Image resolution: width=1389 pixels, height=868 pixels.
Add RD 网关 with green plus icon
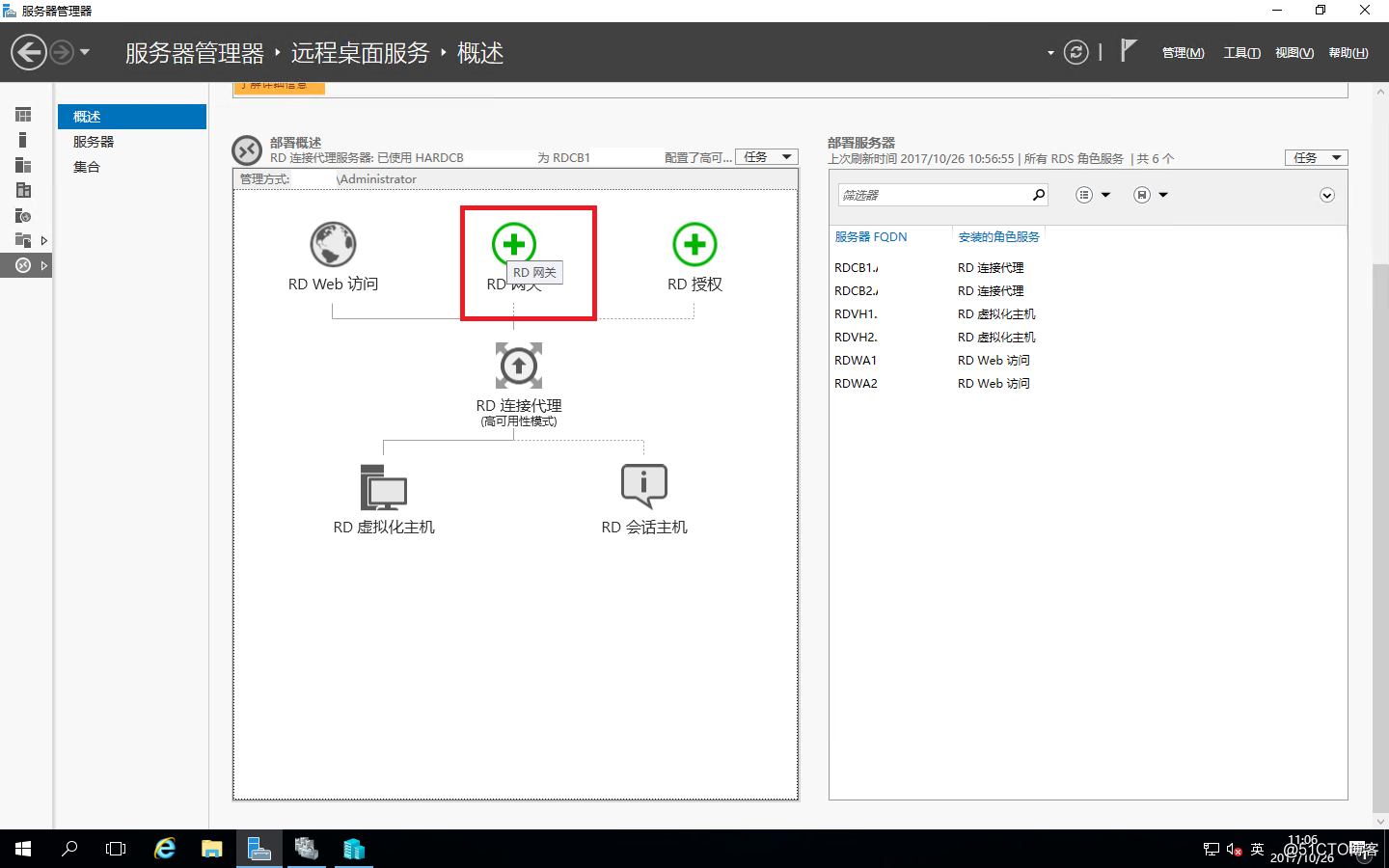click(x=514, y=244)
